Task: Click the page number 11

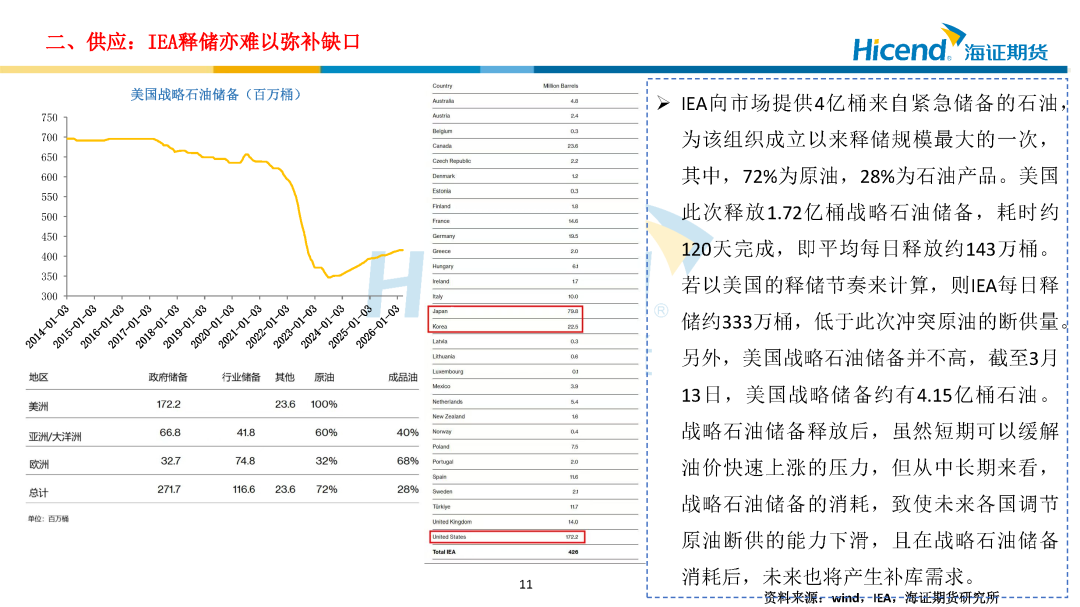Action: click(526, 585)
